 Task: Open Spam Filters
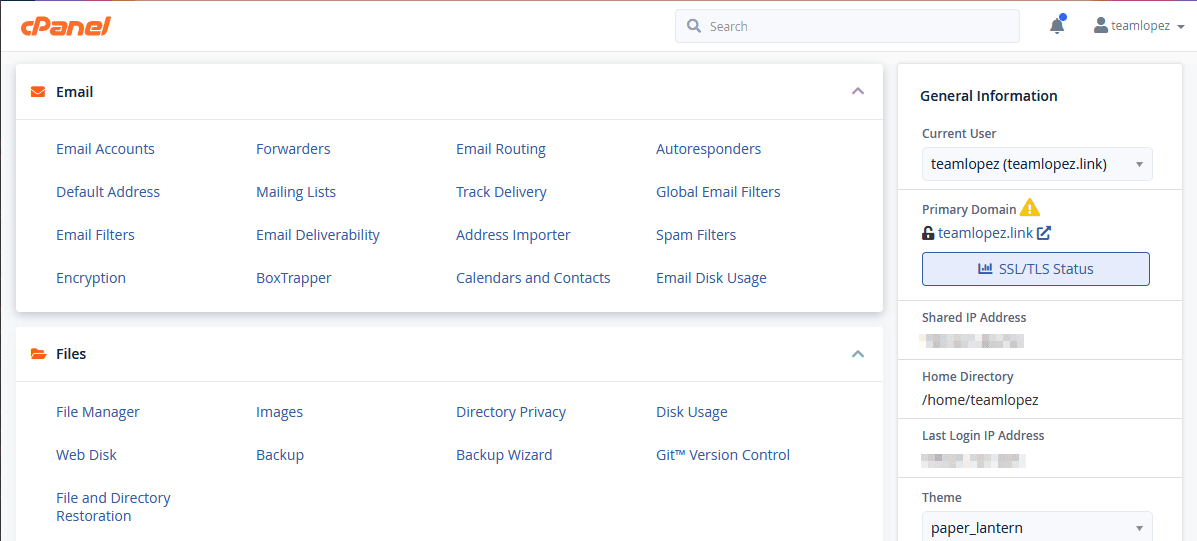click(x=696, y=234)
